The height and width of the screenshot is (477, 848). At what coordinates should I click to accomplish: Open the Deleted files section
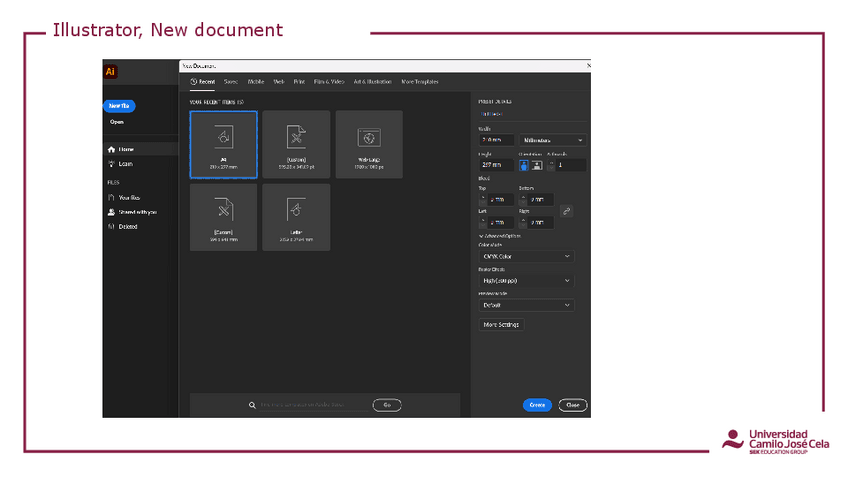pos(112,227)
